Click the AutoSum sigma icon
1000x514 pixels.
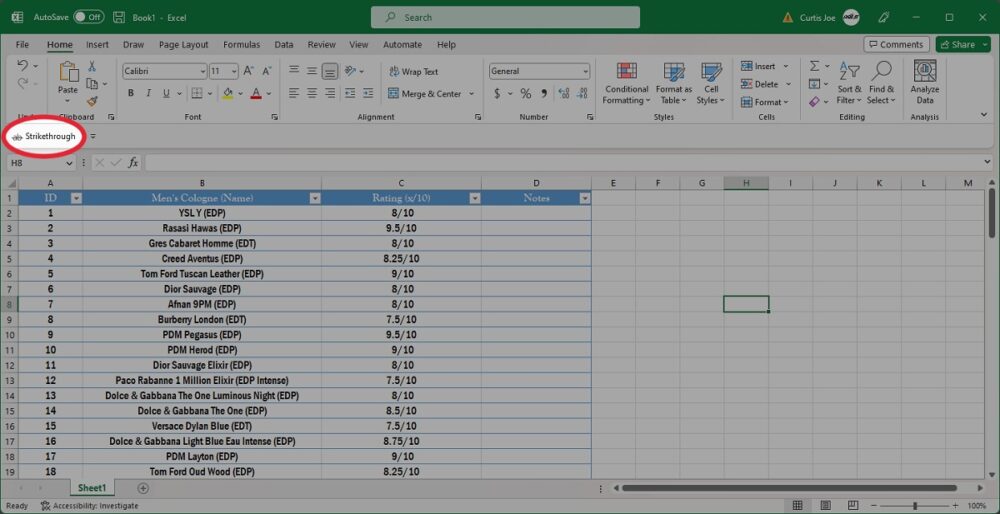coord(815,66)
